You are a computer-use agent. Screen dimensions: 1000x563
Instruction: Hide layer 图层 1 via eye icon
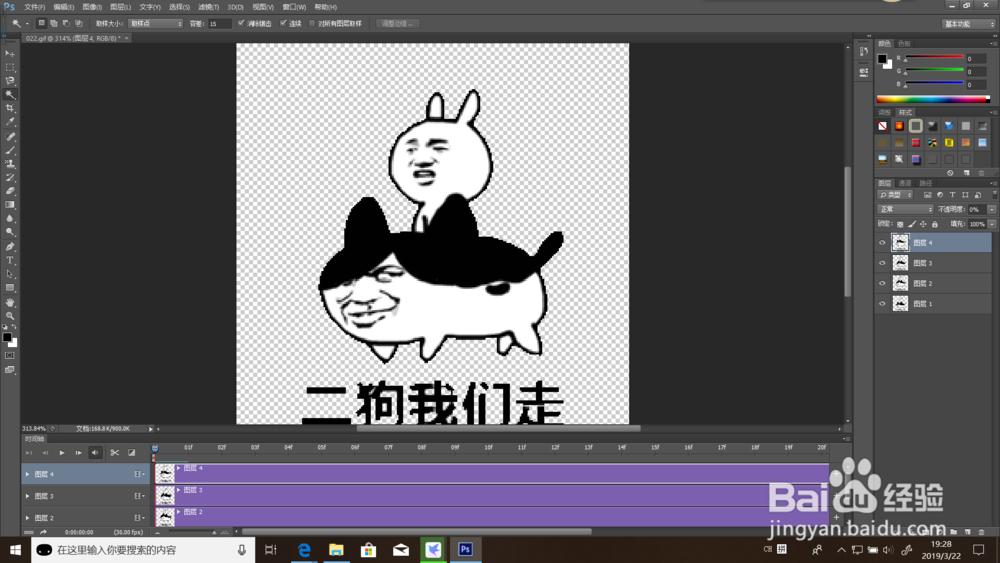point(883,304)
